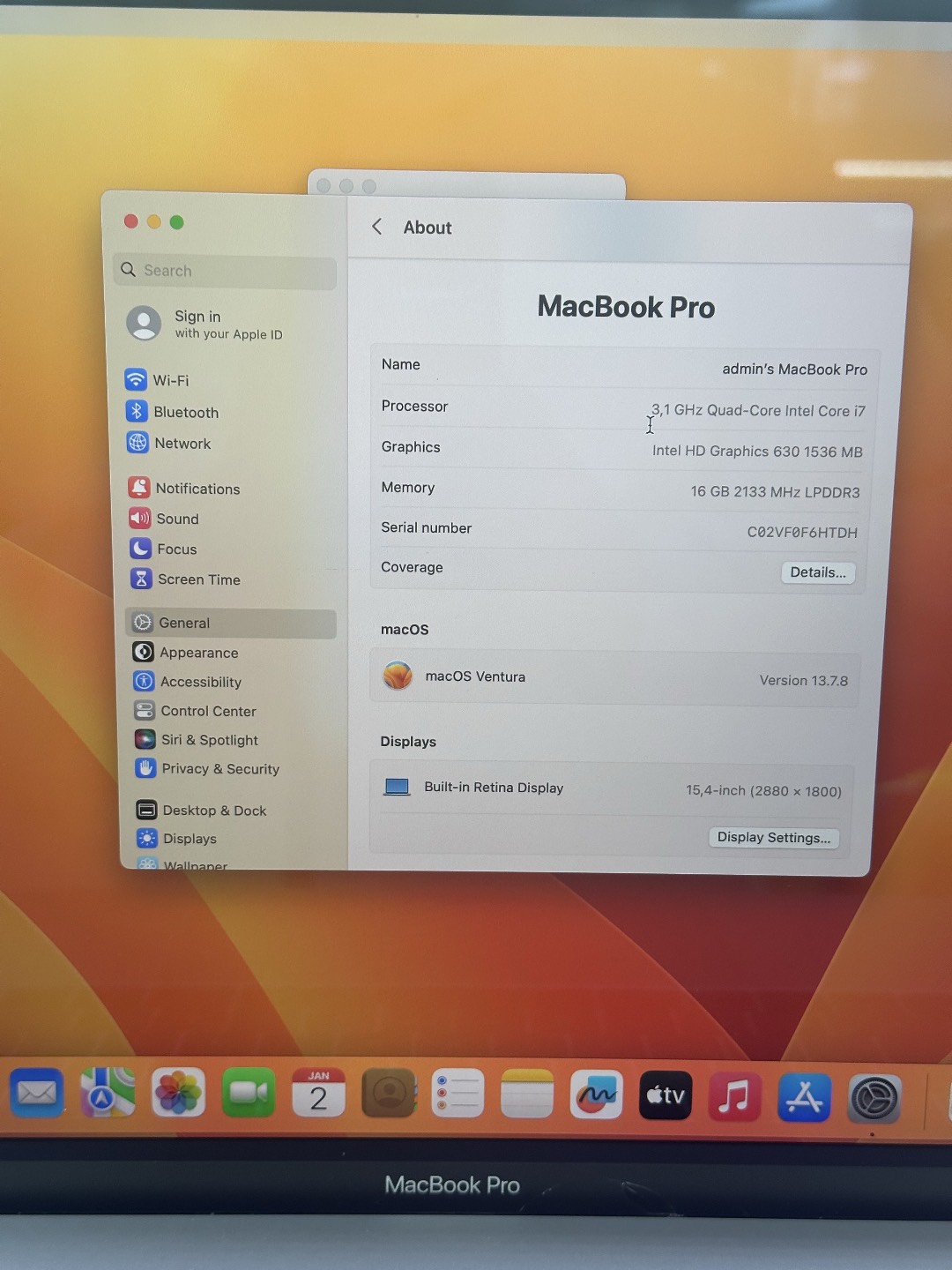Launch Mail from the Dock
This screenshot has height=1270, width=952.
click(x=36, y=1094)
